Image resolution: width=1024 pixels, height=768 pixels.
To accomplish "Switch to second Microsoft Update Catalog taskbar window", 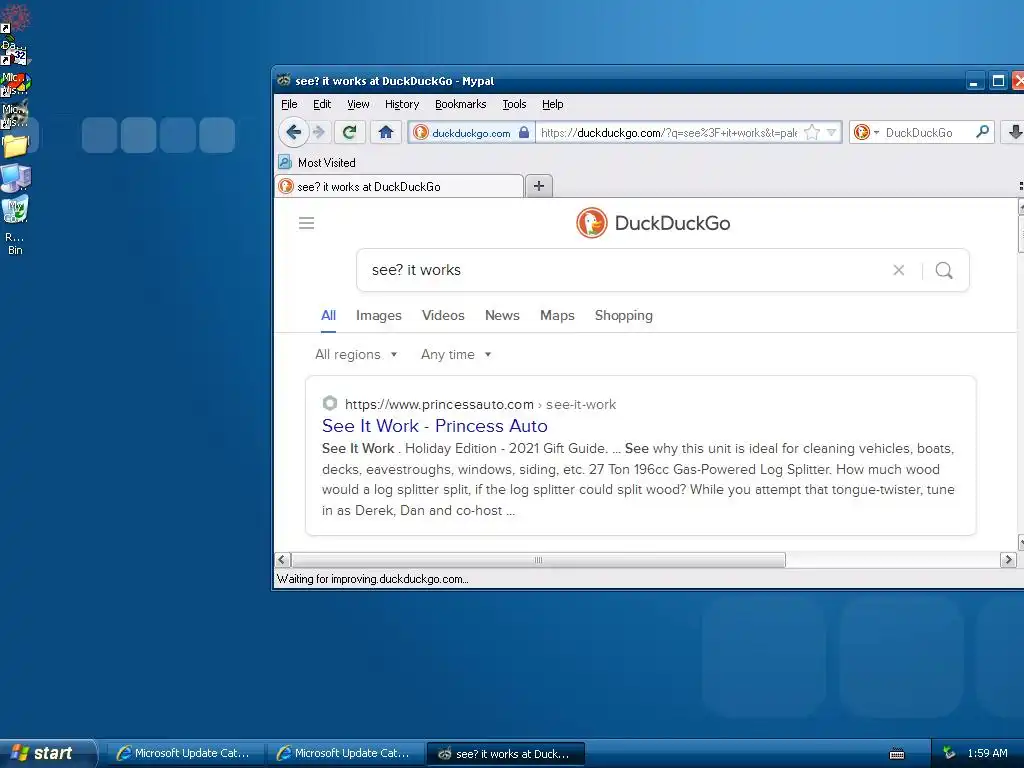I will click(x=345, y=753).
